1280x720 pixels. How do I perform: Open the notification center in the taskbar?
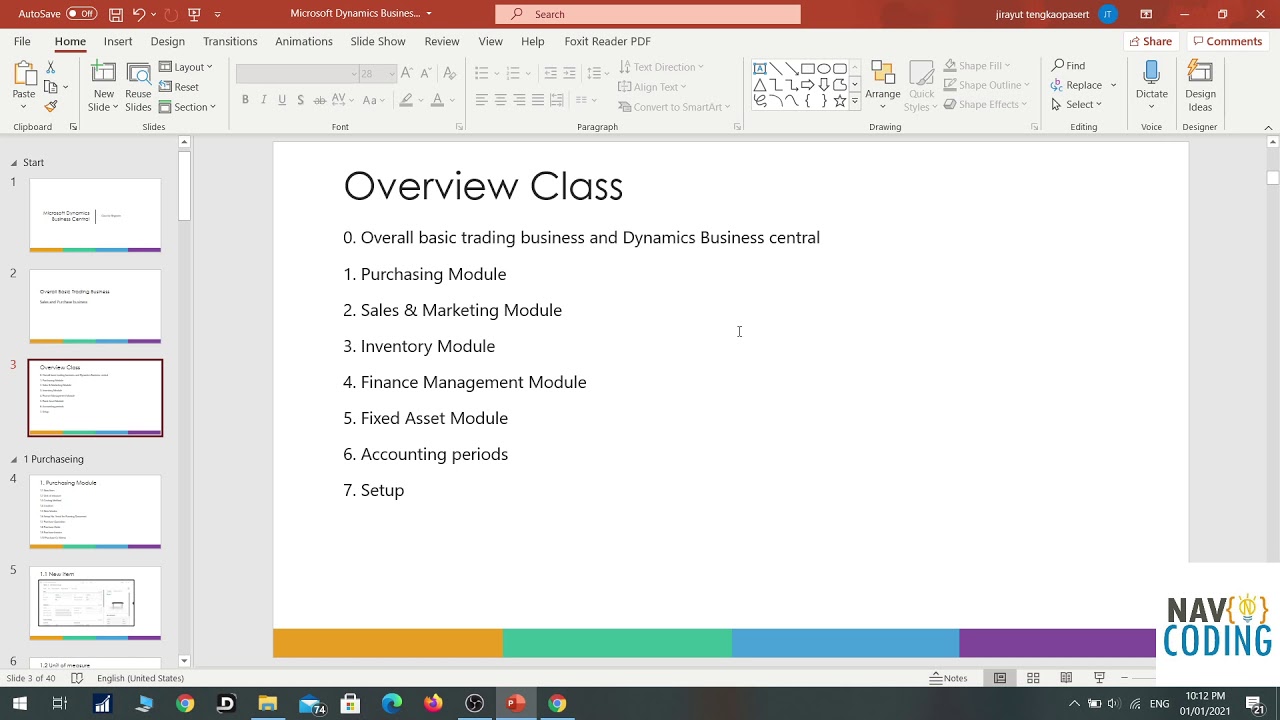click(1254, 704)
